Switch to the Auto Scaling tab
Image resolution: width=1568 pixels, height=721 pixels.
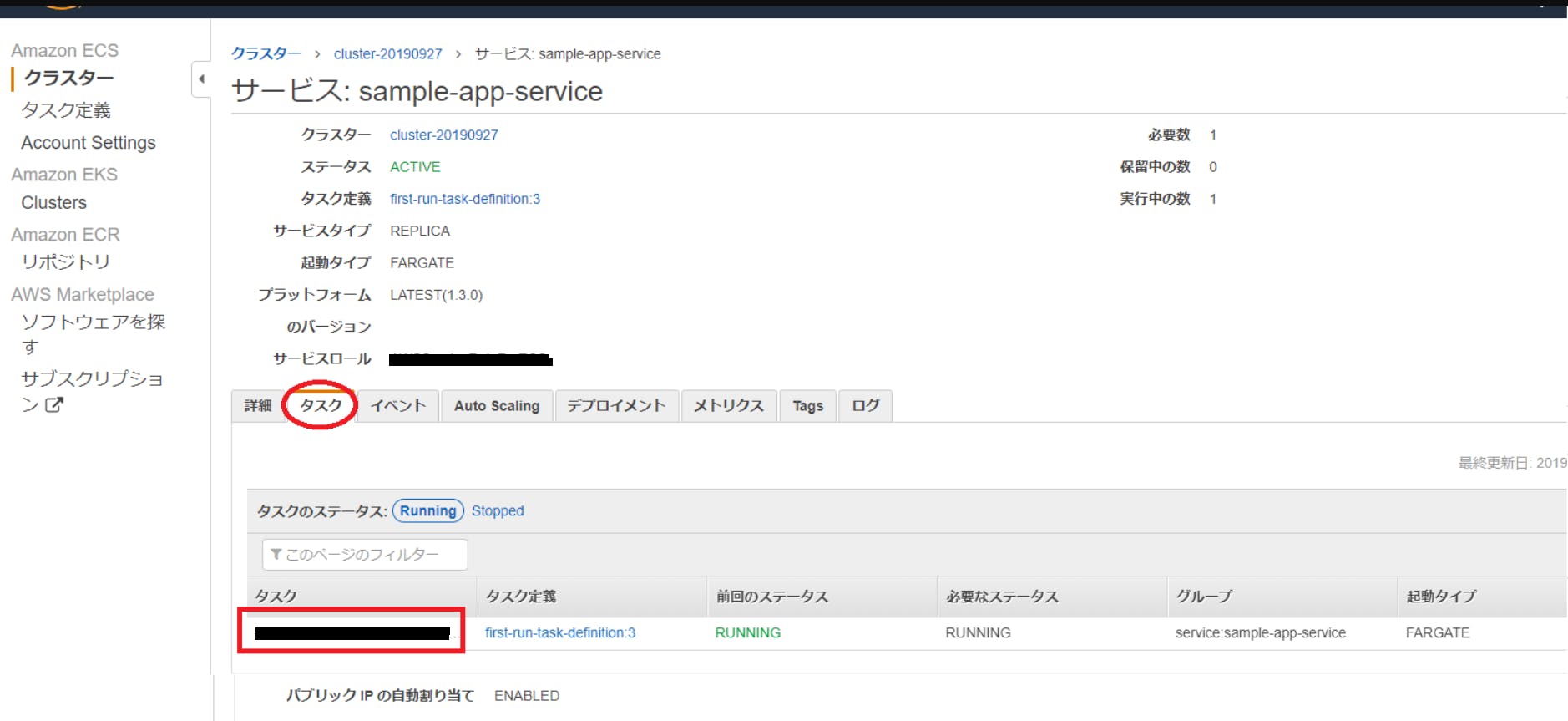(x=497, y=406)
